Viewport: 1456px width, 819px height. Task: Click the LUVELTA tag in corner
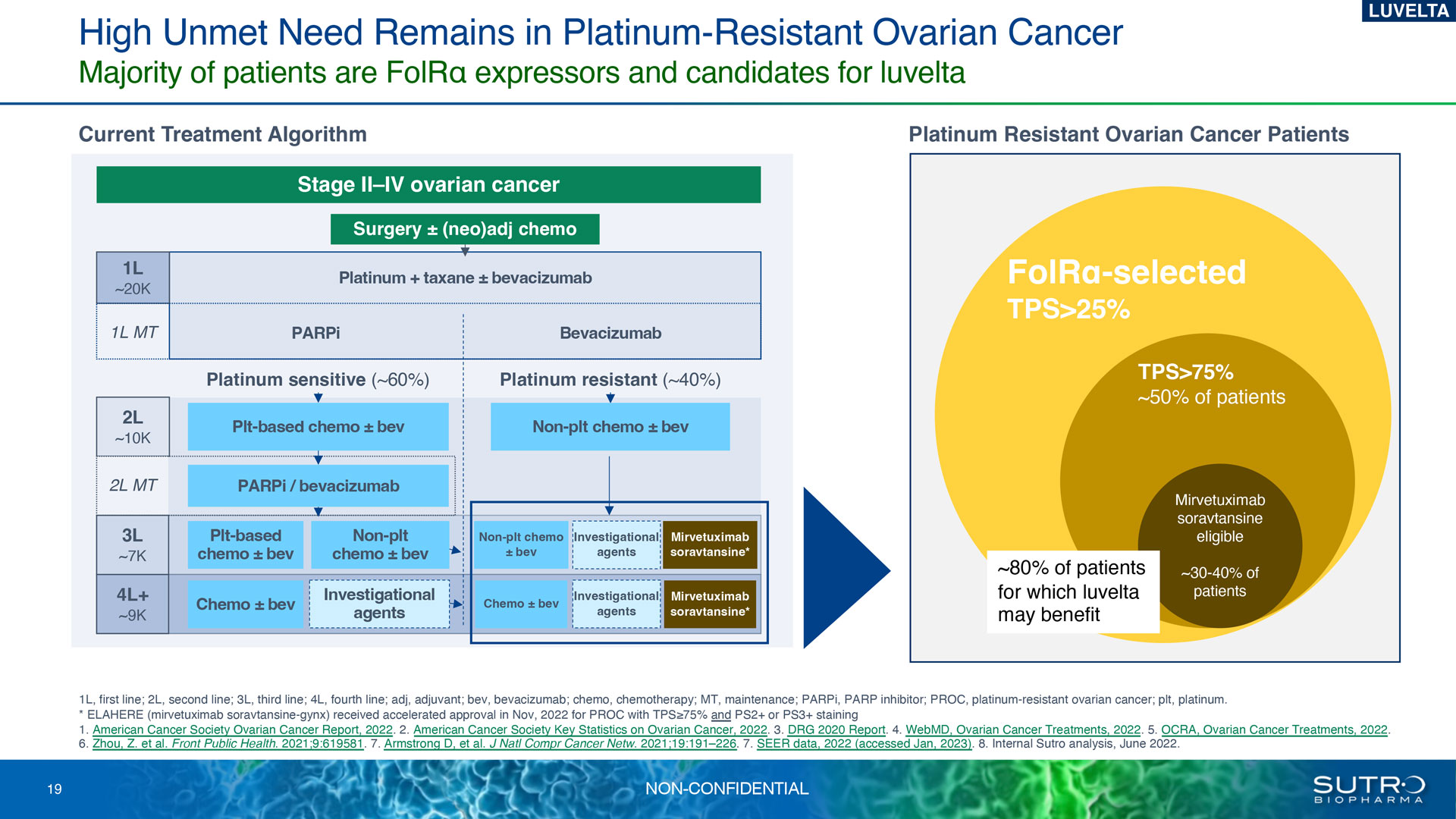coord(1408,11)
